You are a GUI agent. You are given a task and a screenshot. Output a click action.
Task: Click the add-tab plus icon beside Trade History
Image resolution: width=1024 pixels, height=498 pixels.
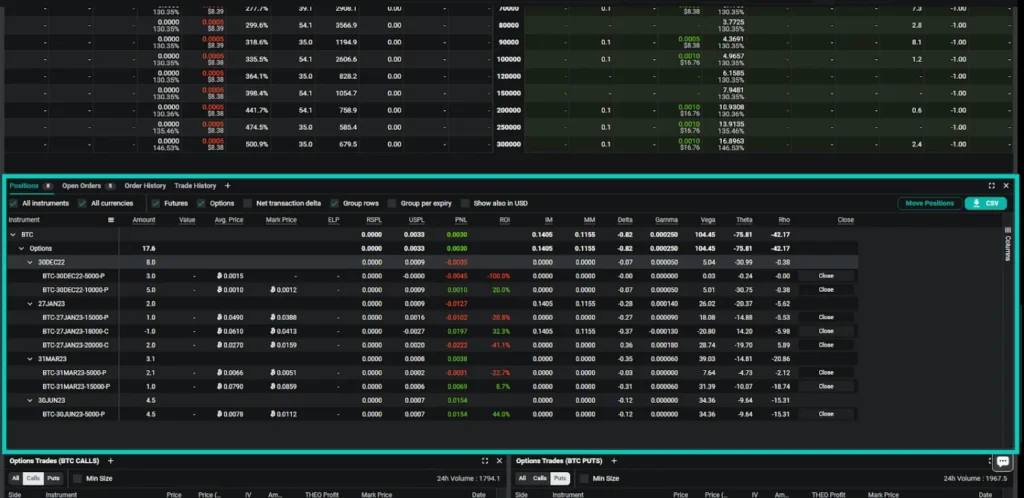pos(227,185)
